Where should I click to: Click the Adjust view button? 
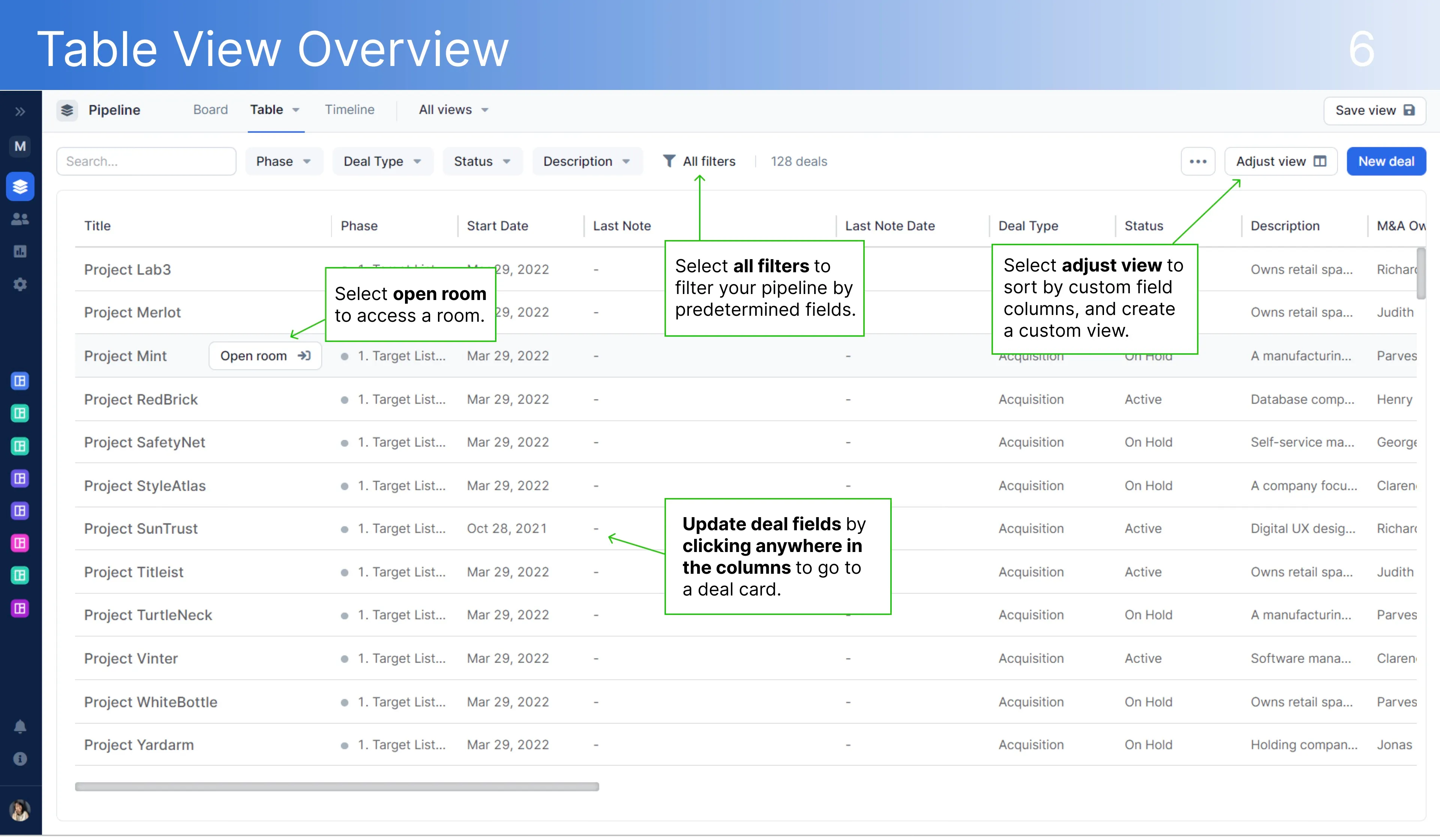[x=1280, y=162]
